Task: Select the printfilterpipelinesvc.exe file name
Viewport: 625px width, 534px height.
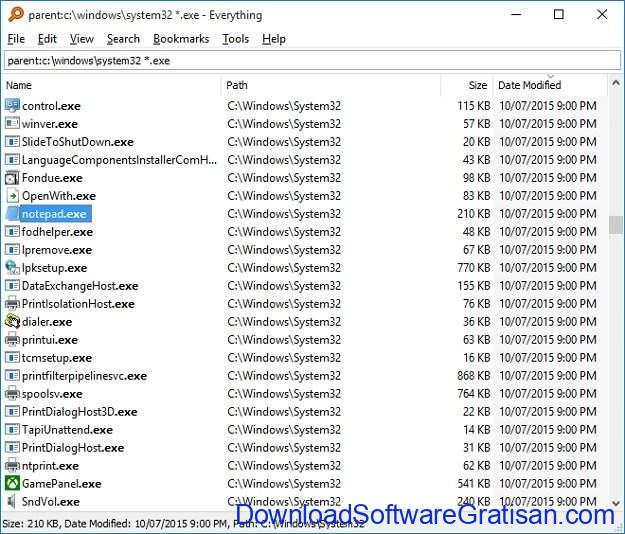Action: pos(85,376)
